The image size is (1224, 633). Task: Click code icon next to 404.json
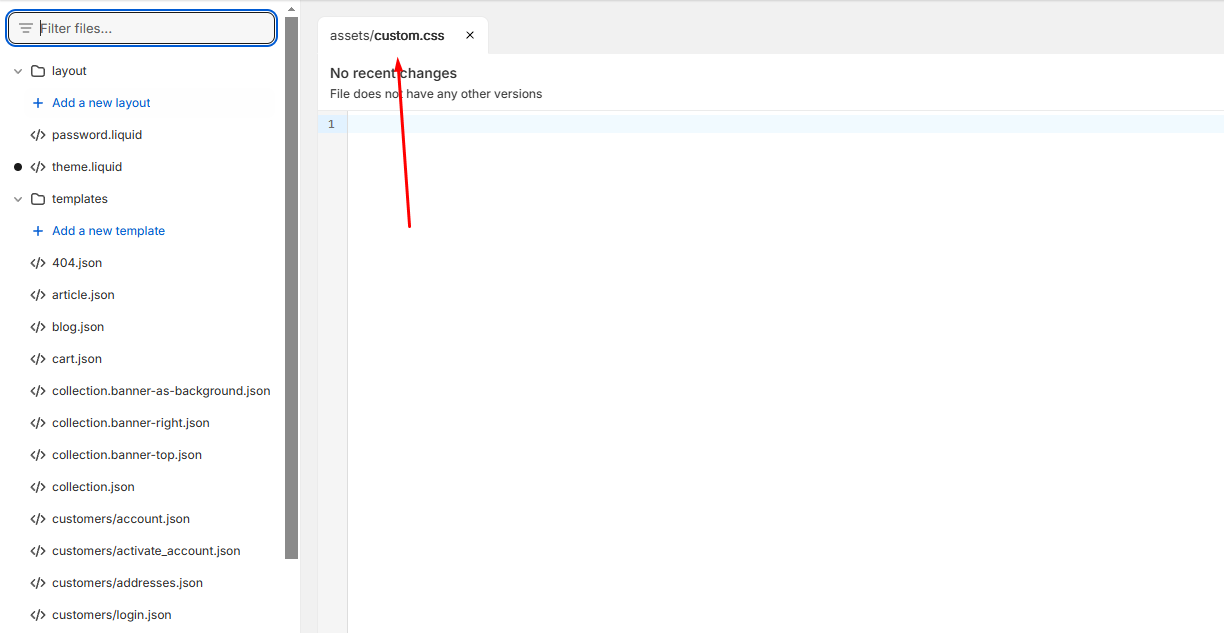coord(38,263)
